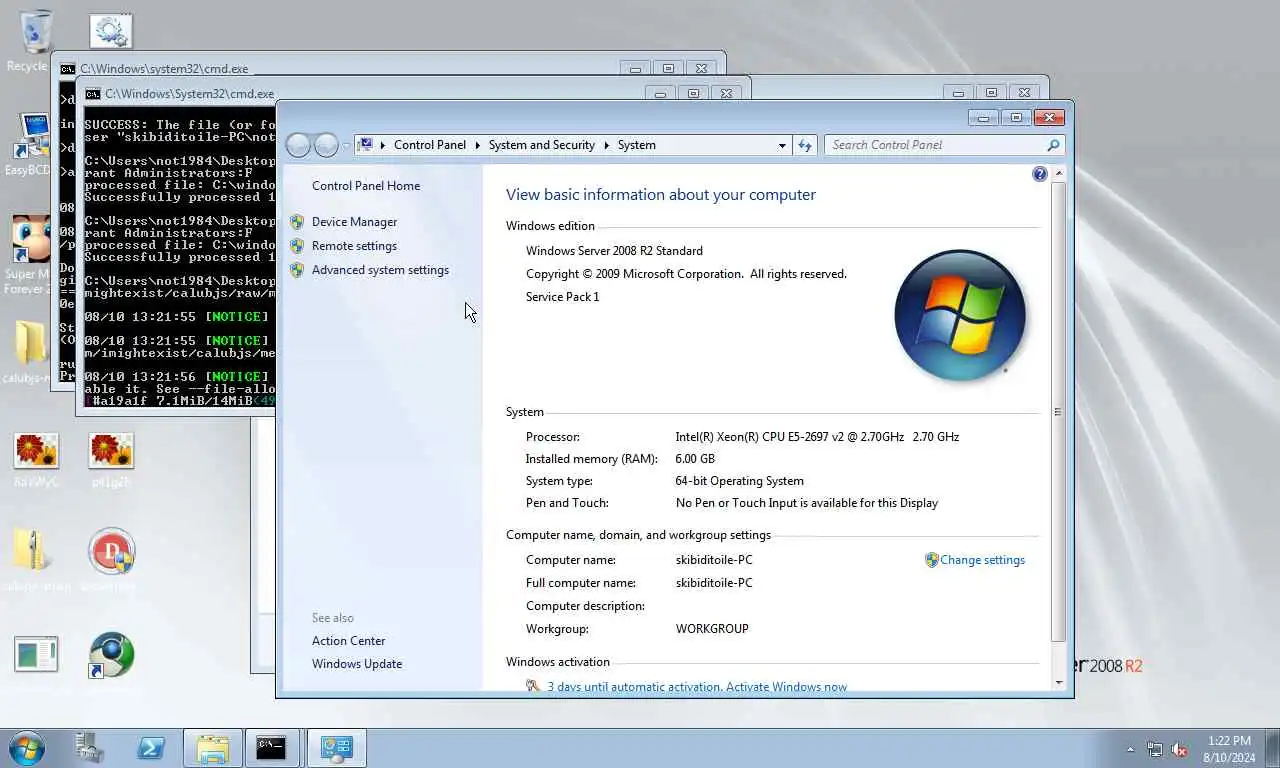Viewport: 1280px width, 768px height.
Task: Go to Control Panel Home
Action: 366,186
